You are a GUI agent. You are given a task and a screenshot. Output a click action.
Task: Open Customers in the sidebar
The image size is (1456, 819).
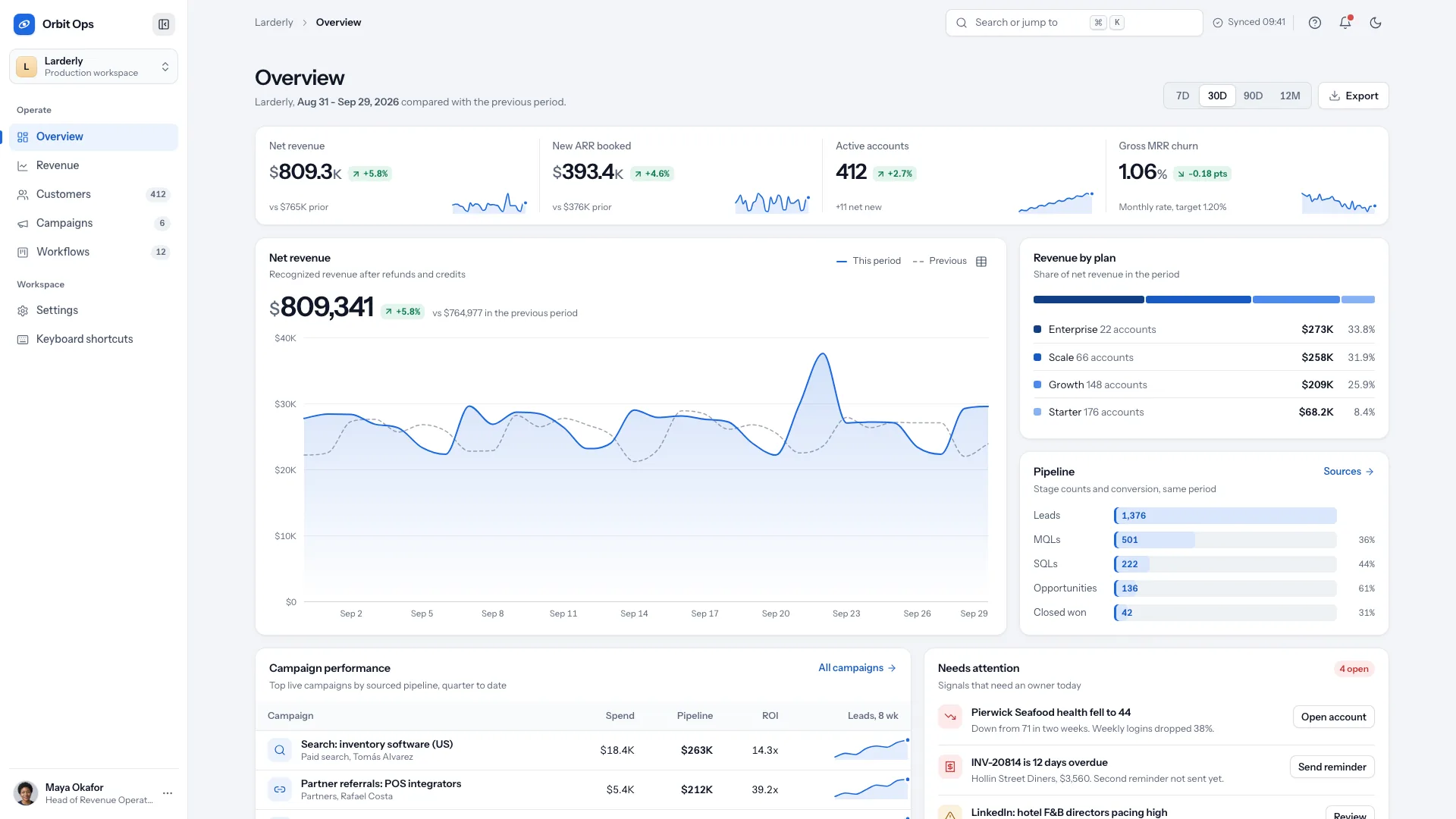[93, 195]
